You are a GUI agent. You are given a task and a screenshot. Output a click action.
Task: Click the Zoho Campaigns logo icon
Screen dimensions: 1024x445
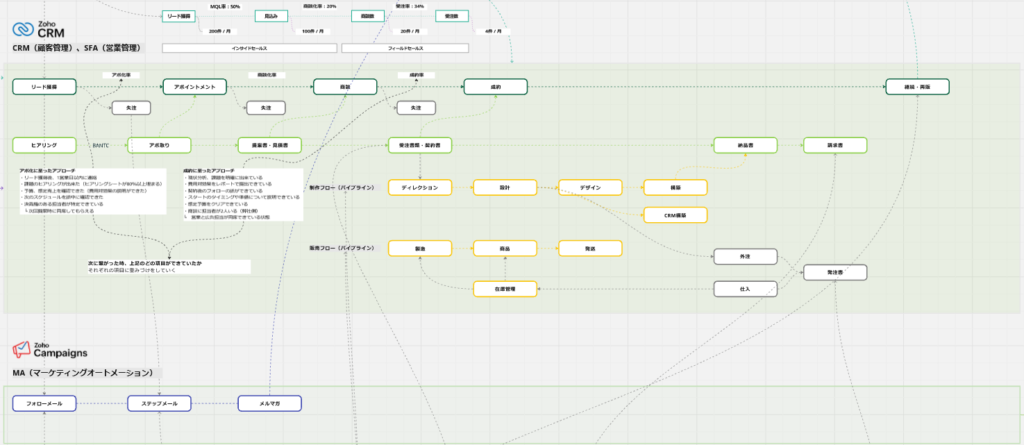[21, 349]
